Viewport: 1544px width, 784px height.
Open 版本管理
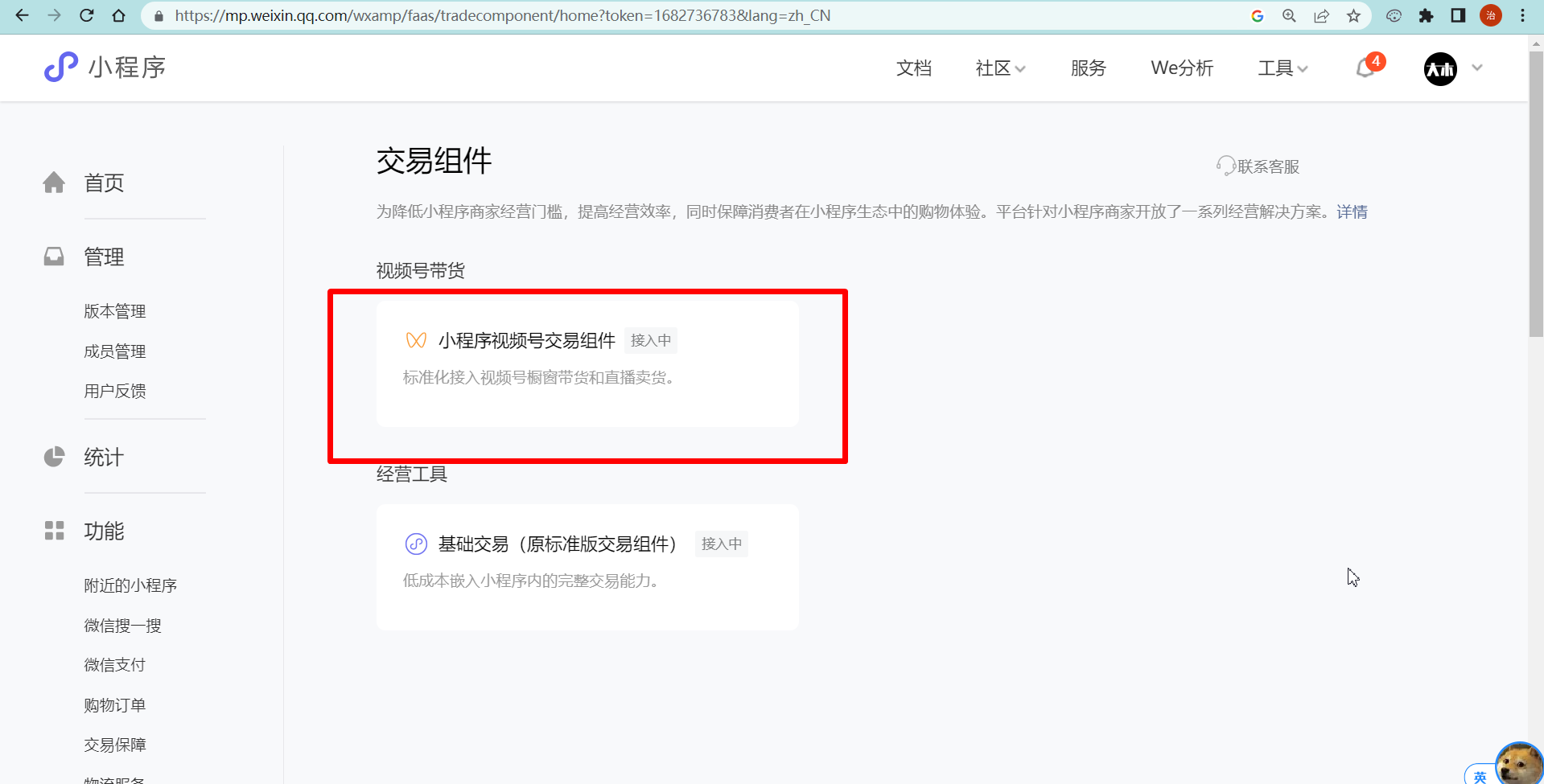pyautogui.click(x=115, y=311)
